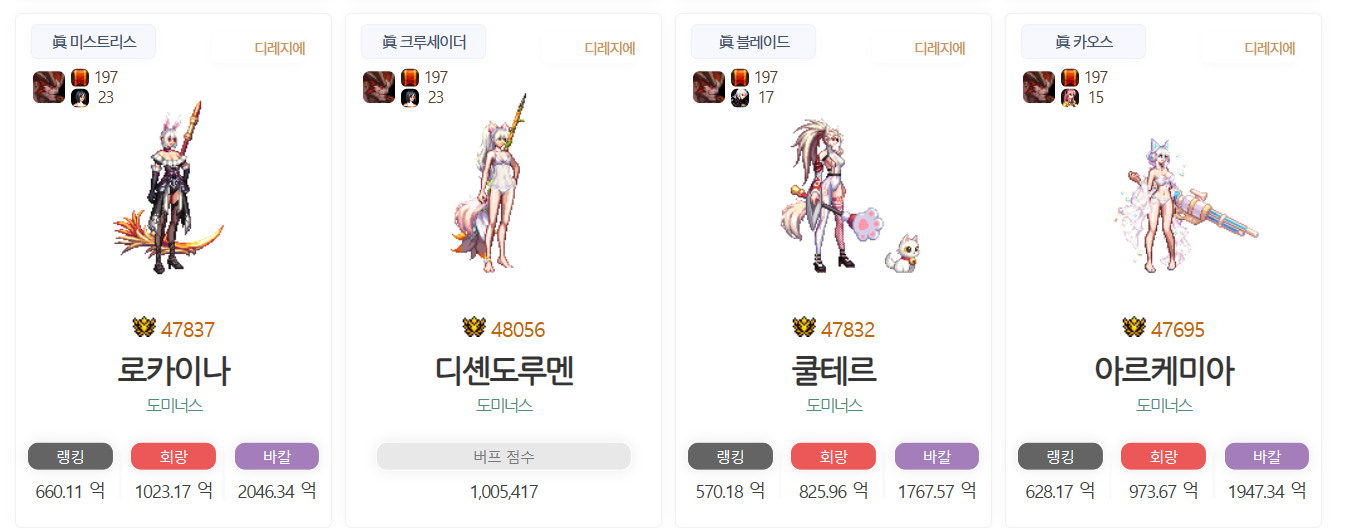
Task: Click the 도미너스 guild name under 아르케미아
Action: click(1164, 406)
